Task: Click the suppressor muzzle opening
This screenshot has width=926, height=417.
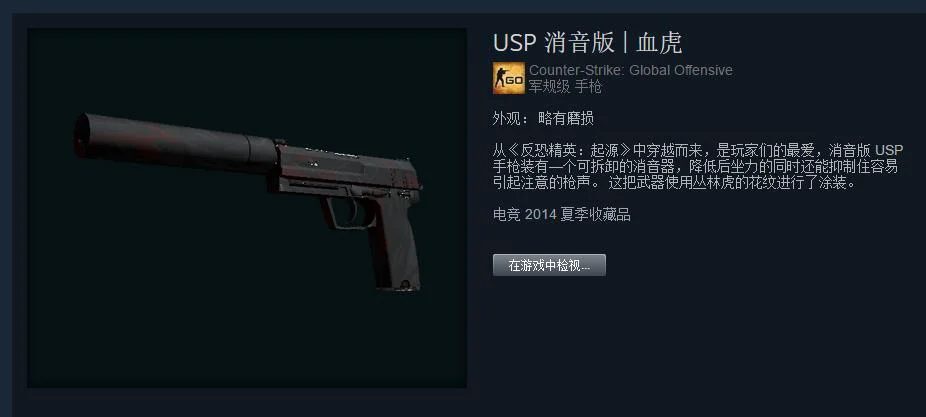Action: click(x=82, y=134)
